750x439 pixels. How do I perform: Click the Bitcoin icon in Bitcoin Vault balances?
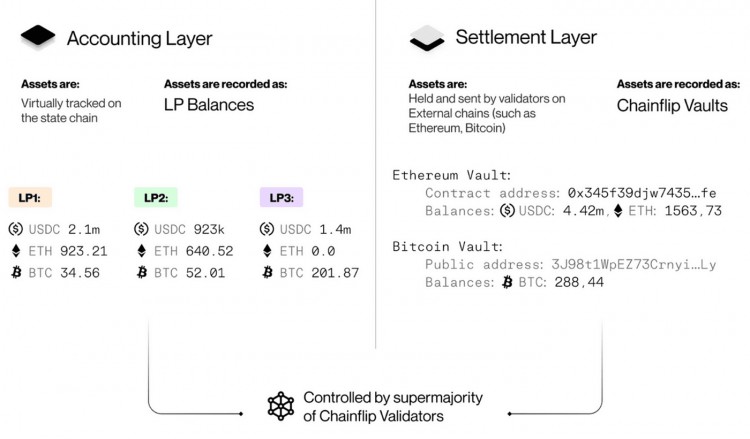coord(507,282)
